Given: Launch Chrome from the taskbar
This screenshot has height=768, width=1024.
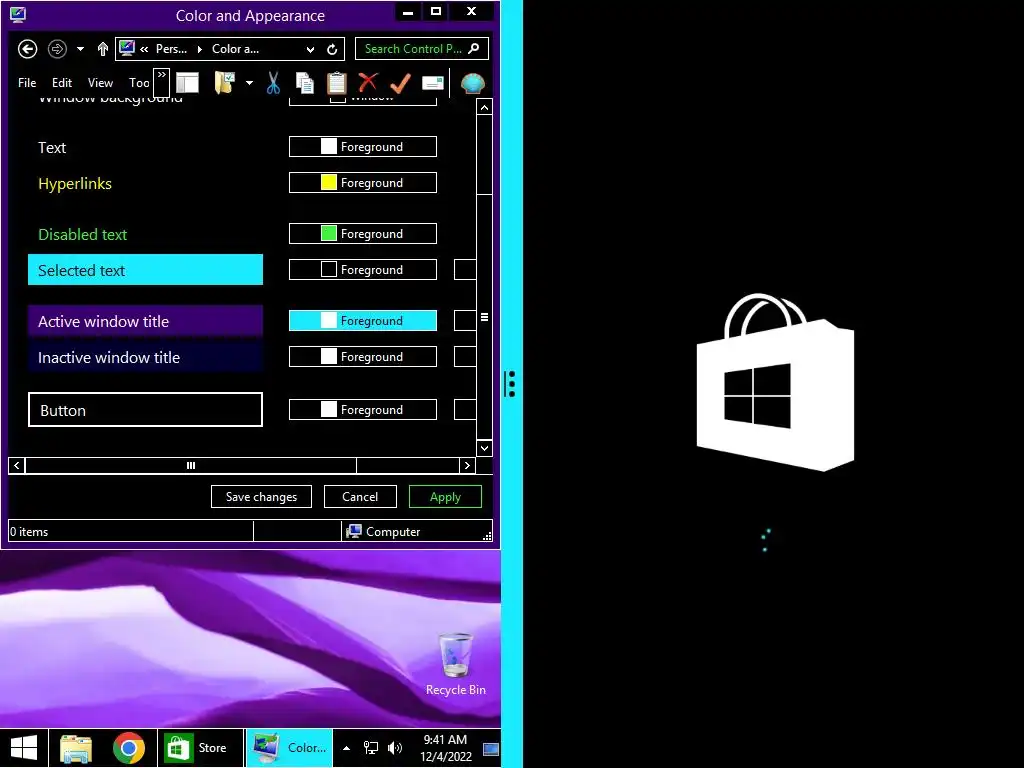Looking at the screenshot, I should (x=129, y=748).
